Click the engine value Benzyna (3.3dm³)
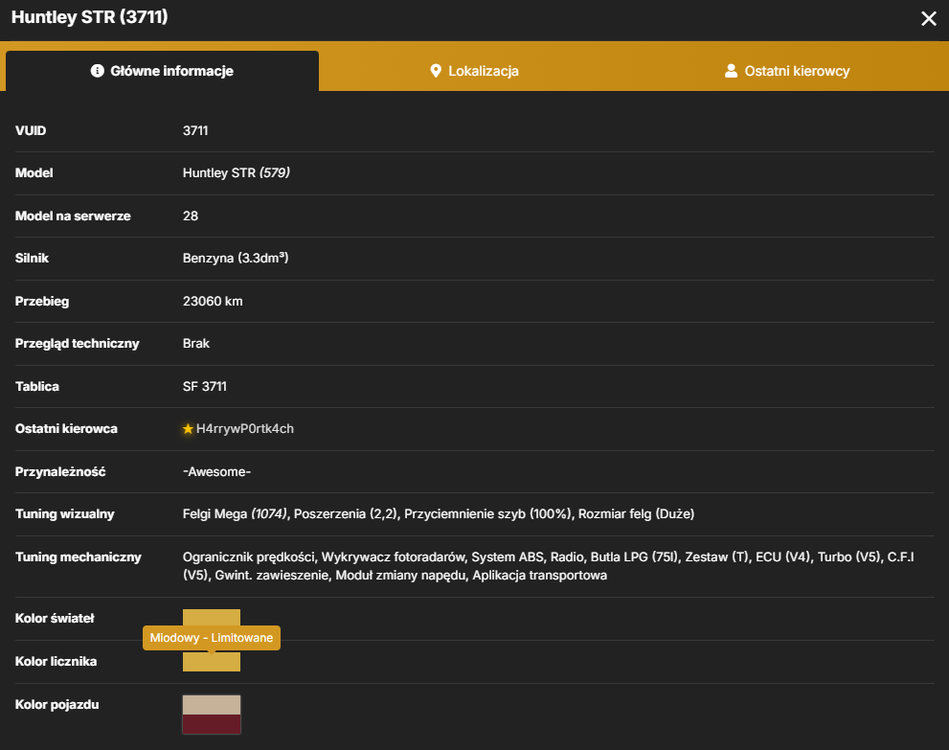 click(235, 258)
